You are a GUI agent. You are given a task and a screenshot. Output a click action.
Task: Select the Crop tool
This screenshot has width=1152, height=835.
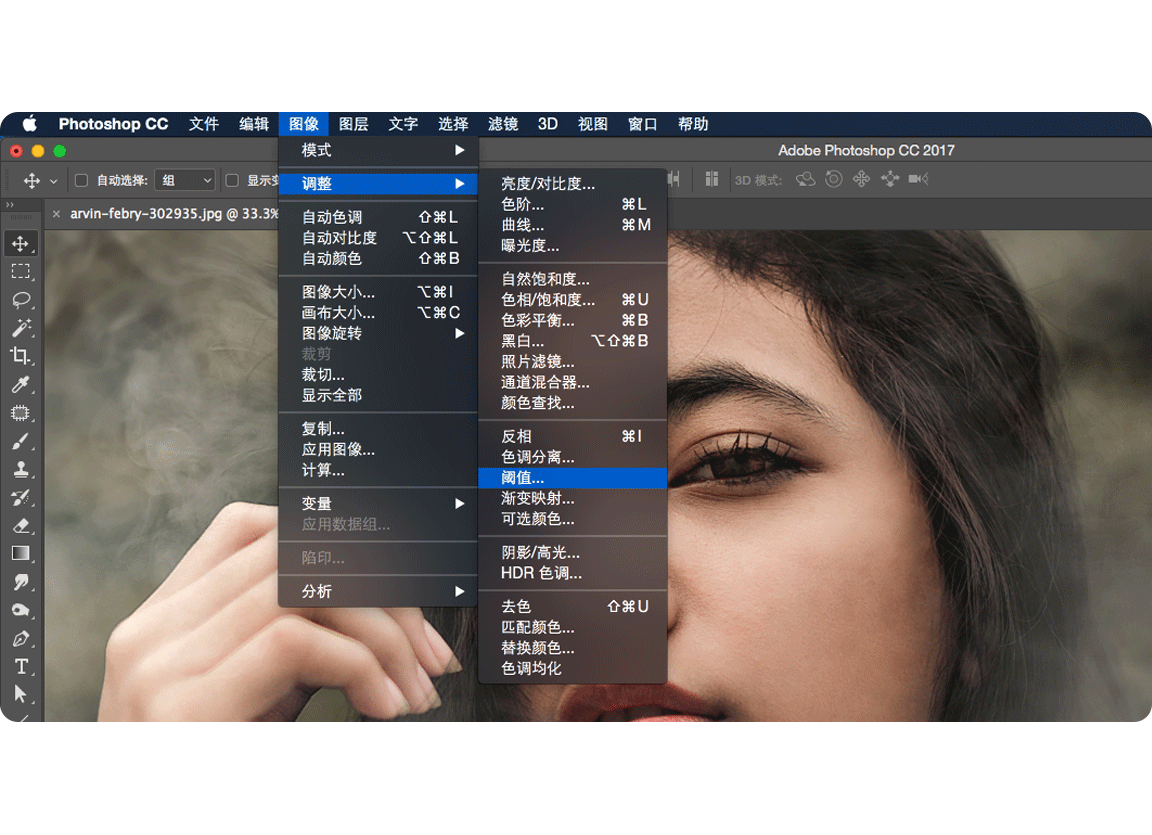[21, 356]
